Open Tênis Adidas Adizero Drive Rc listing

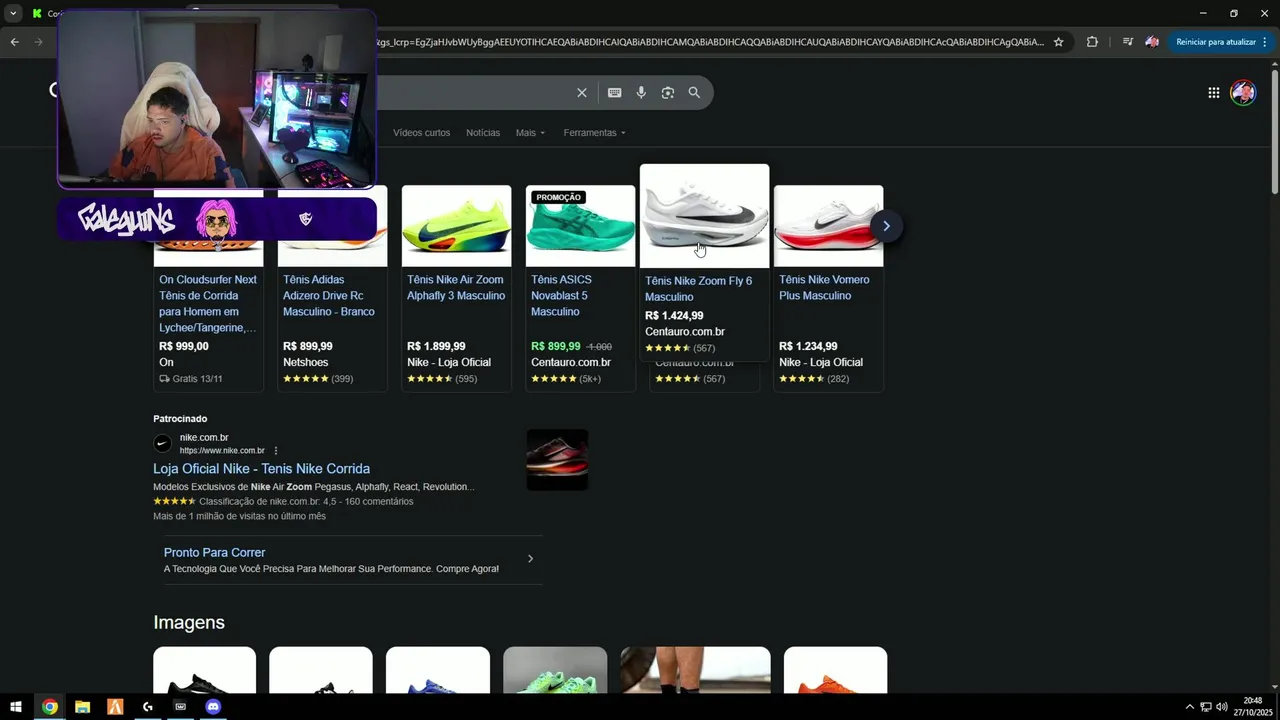click(329, 296)
